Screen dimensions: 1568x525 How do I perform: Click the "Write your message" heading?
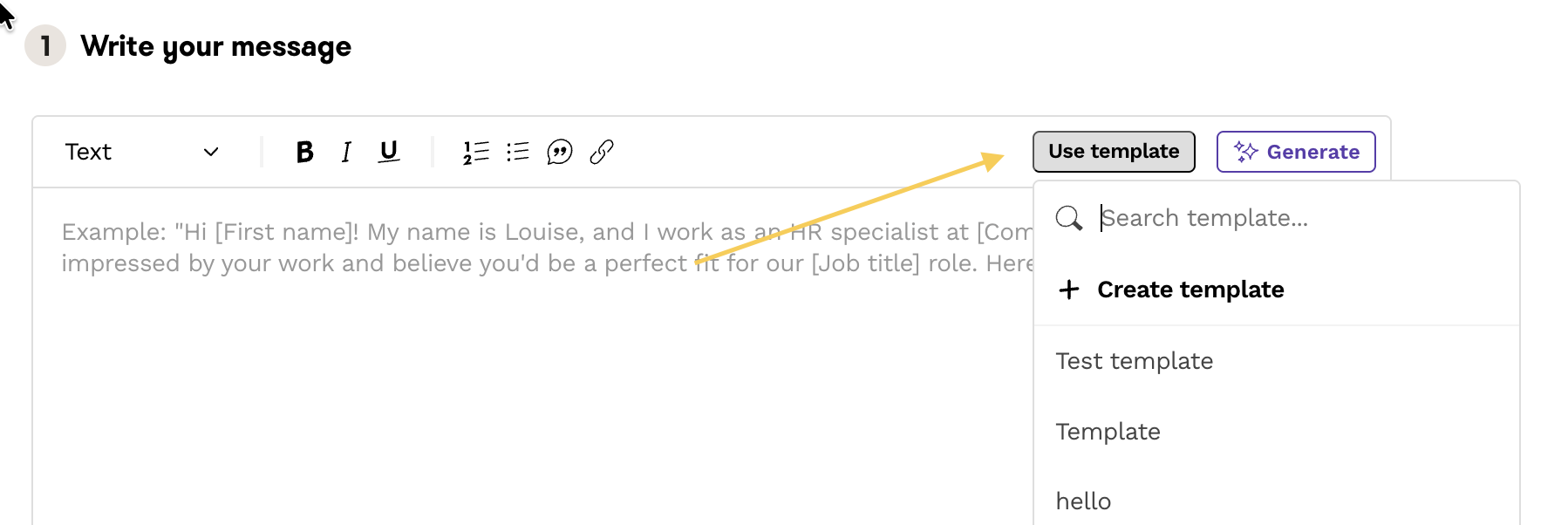coord(216,46)
